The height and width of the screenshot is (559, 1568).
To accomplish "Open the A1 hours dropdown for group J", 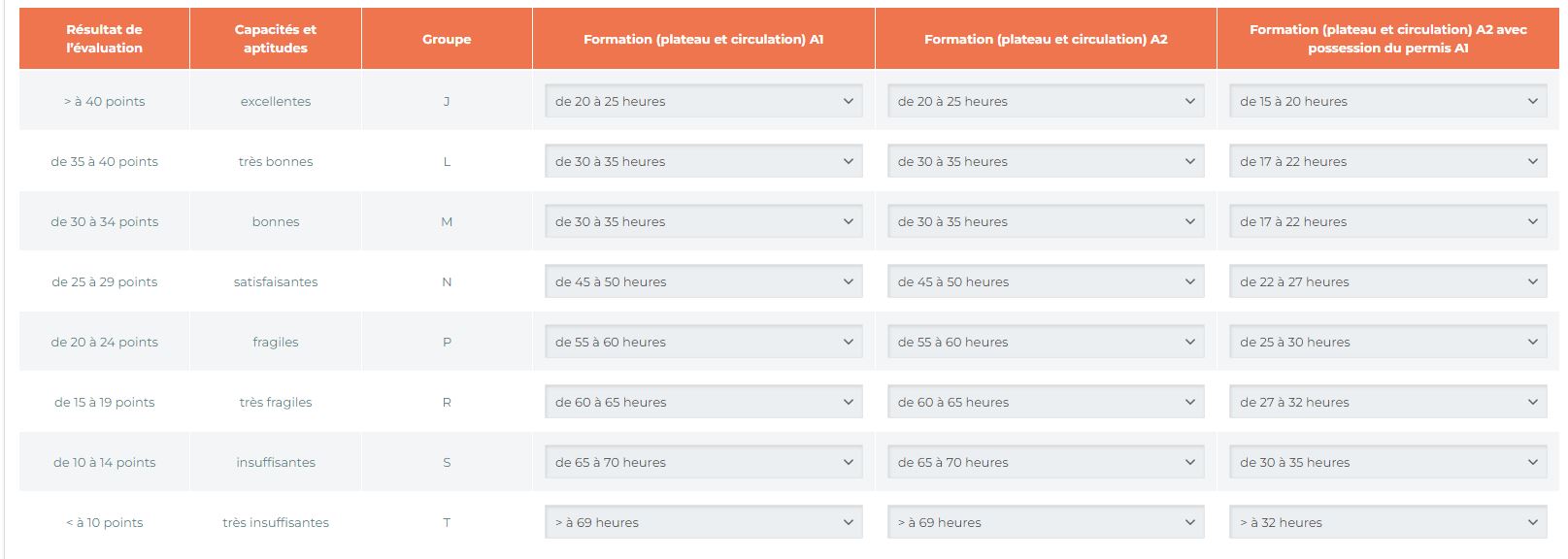I will tap(703, 101).
